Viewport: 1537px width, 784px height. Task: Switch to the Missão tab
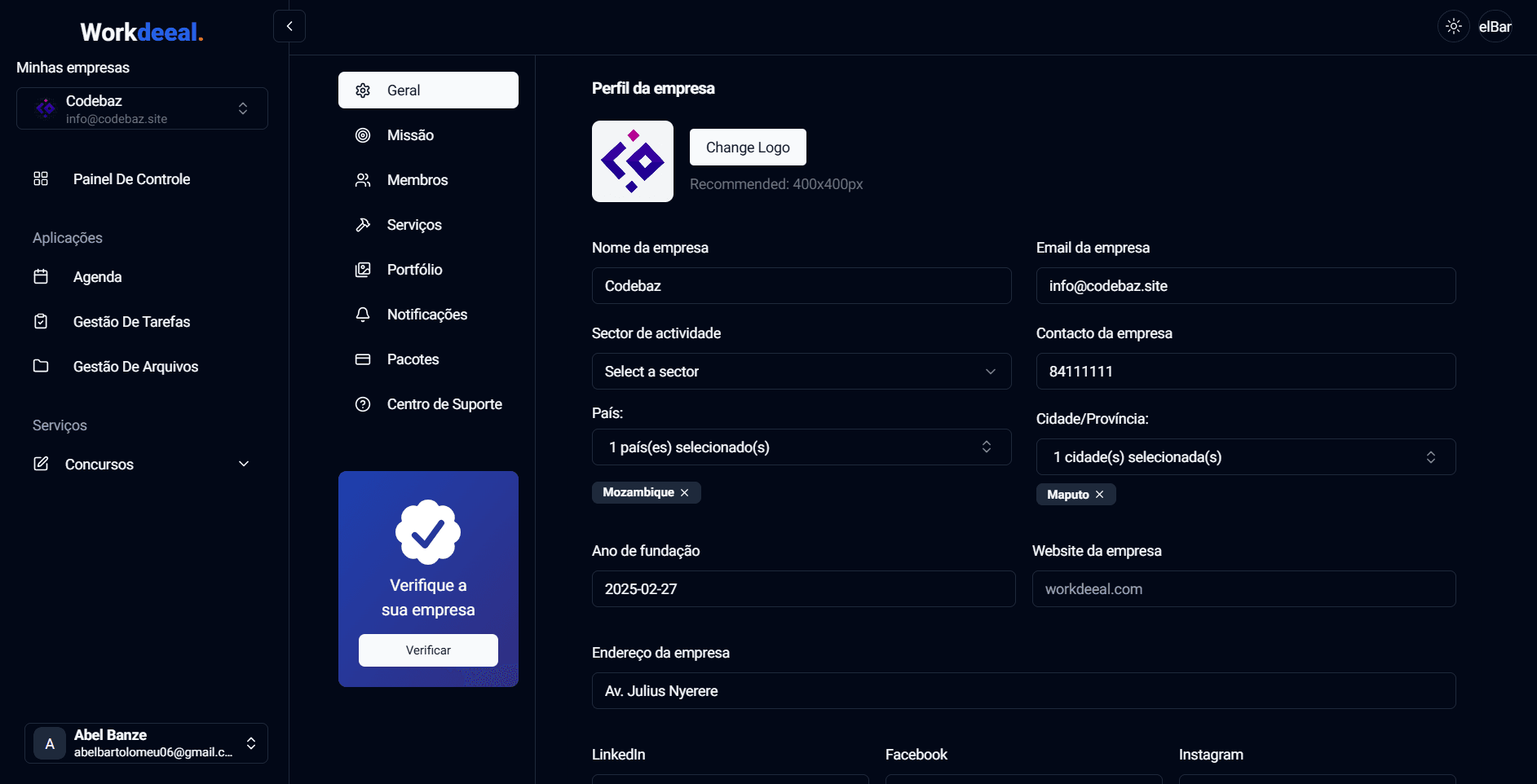428,135
